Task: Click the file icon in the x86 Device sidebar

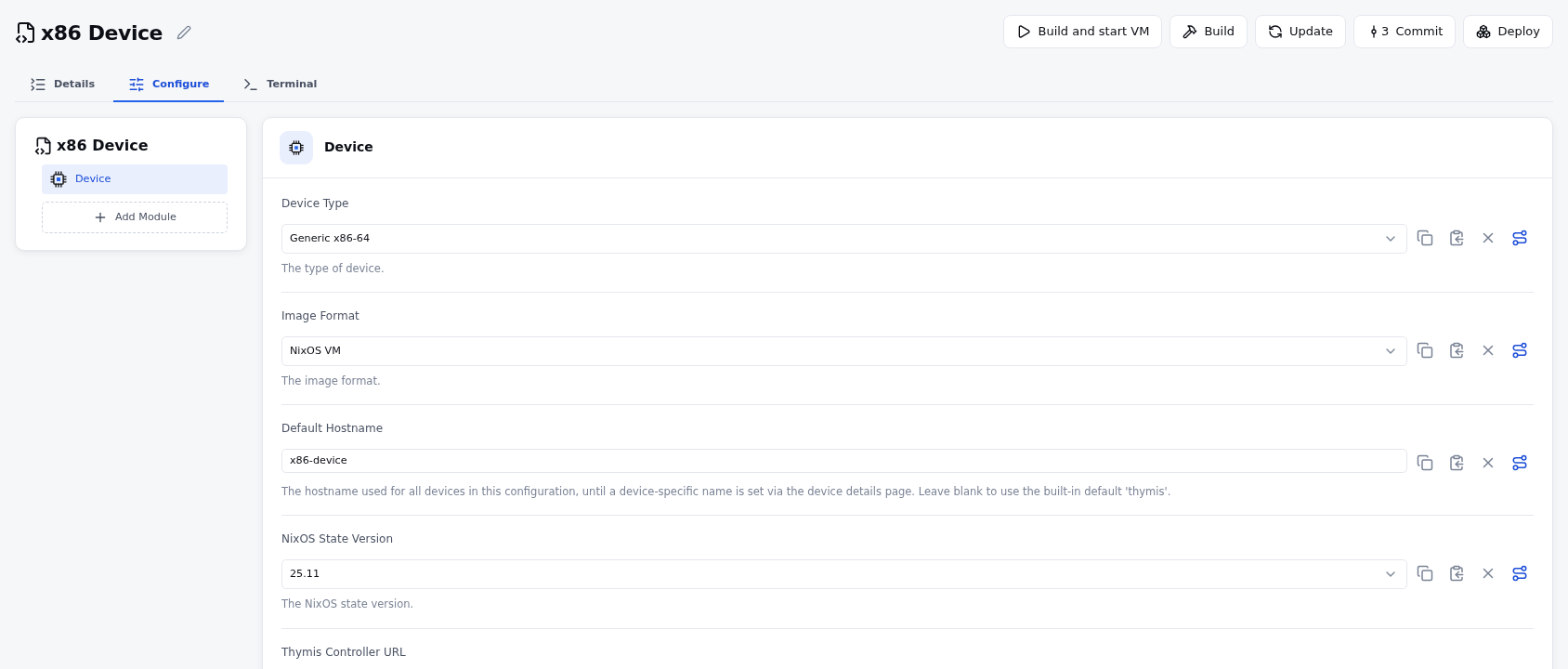Action: tap(43, 146)
